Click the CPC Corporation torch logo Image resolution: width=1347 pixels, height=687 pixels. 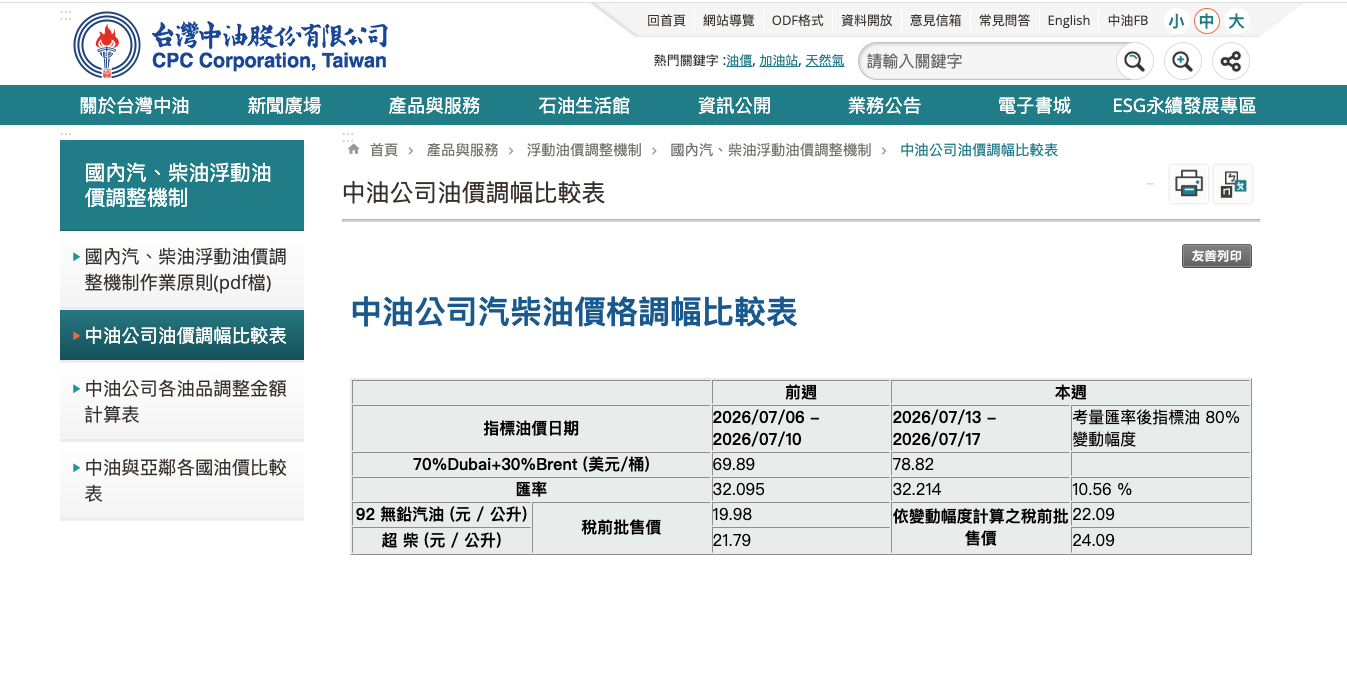click(106, 45)
